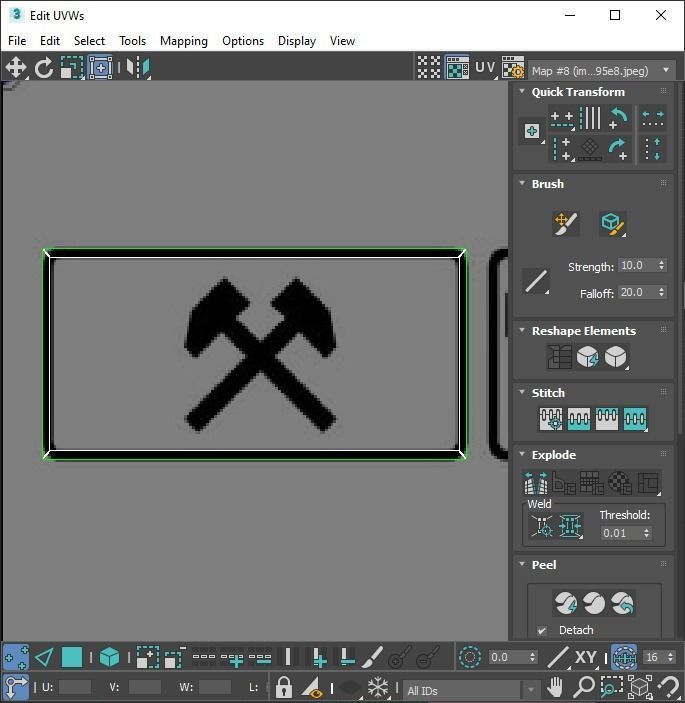Click the edge distance value 16 field

[654, 657]
